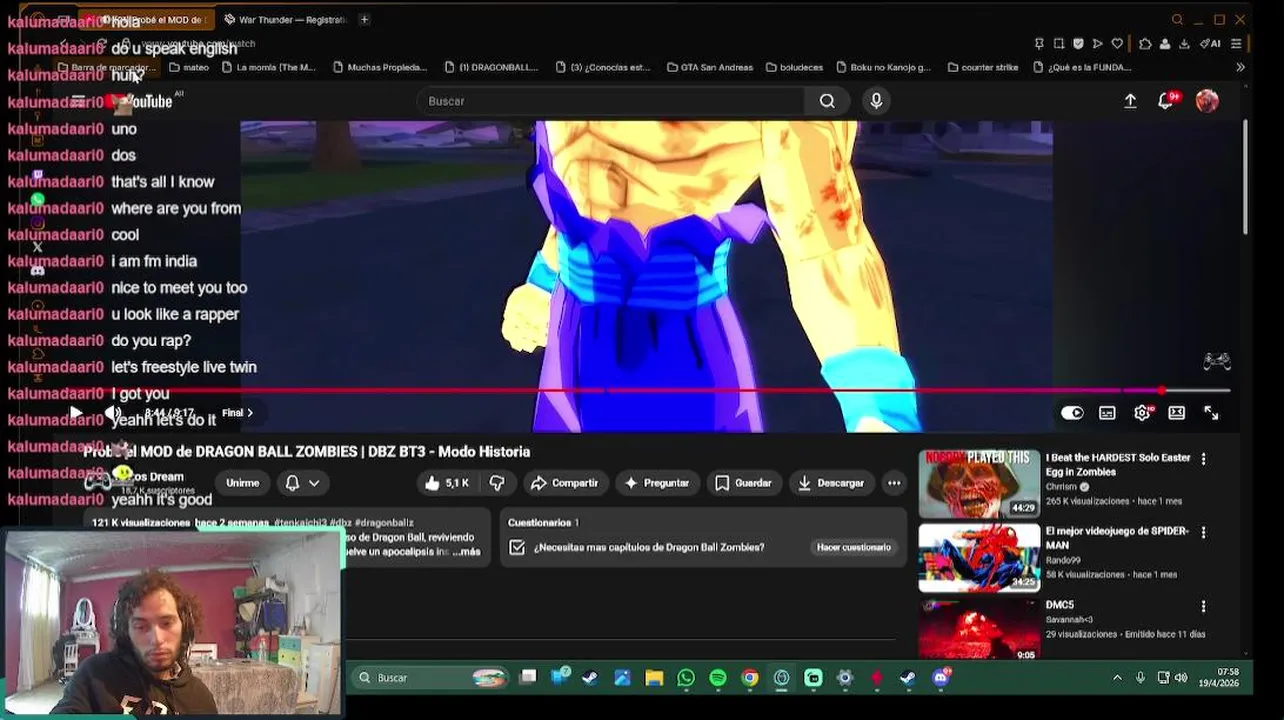
Task: Open the browser easy setup menu icon
Action: [x=1236, y=44]
